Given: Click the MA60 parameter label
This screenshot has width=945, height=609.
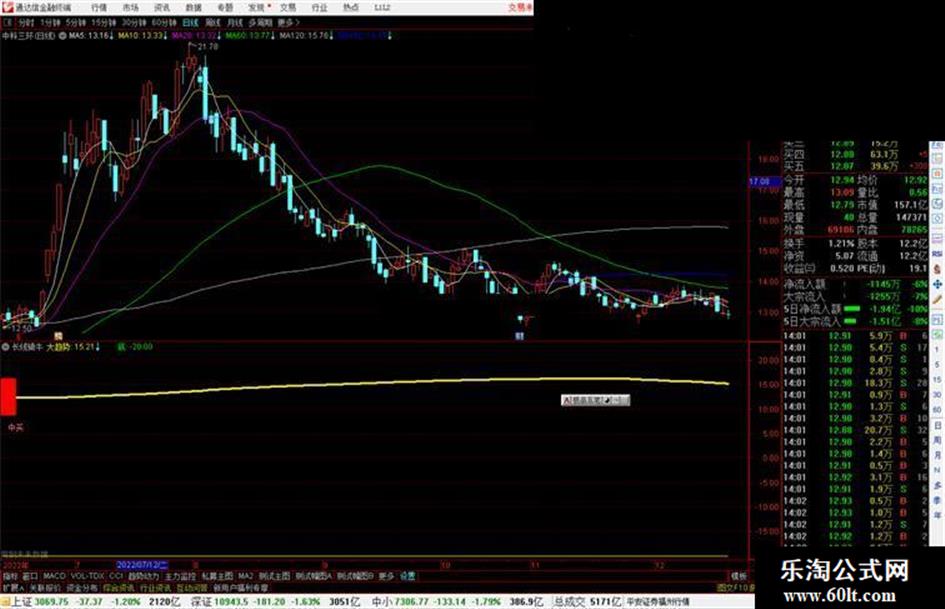Looking at the screenshot, I should (250, 36).
